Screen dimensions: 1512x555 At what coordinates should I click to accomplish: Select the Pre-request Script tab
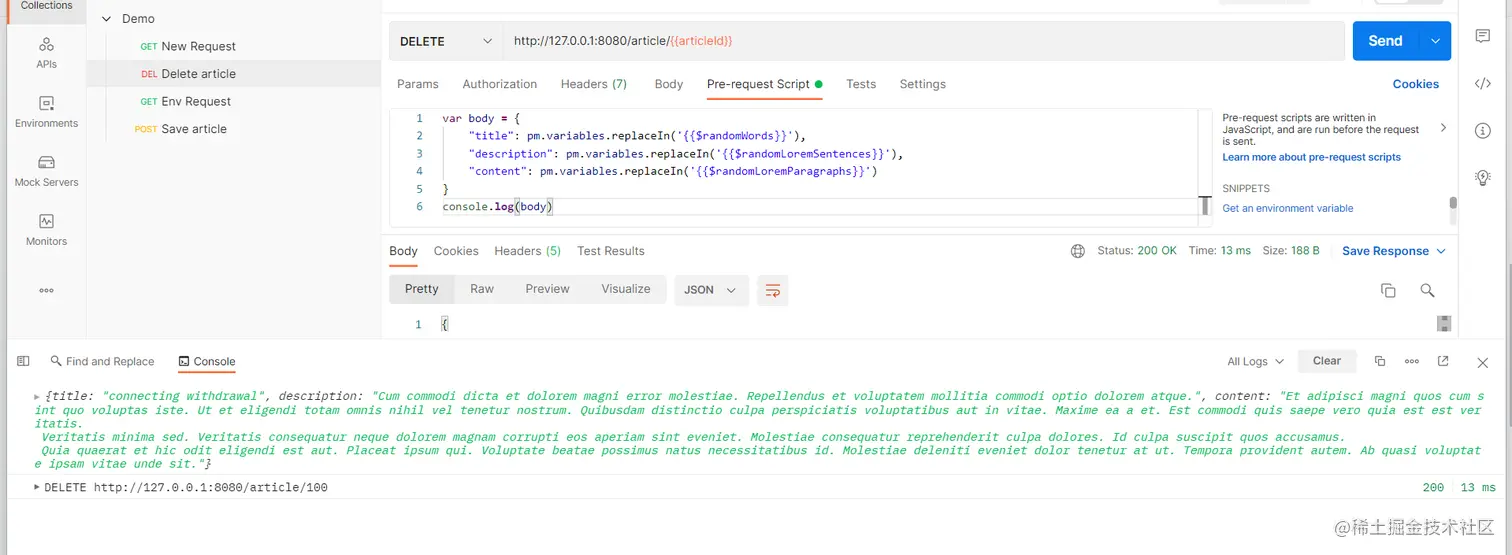pos(764,84)
